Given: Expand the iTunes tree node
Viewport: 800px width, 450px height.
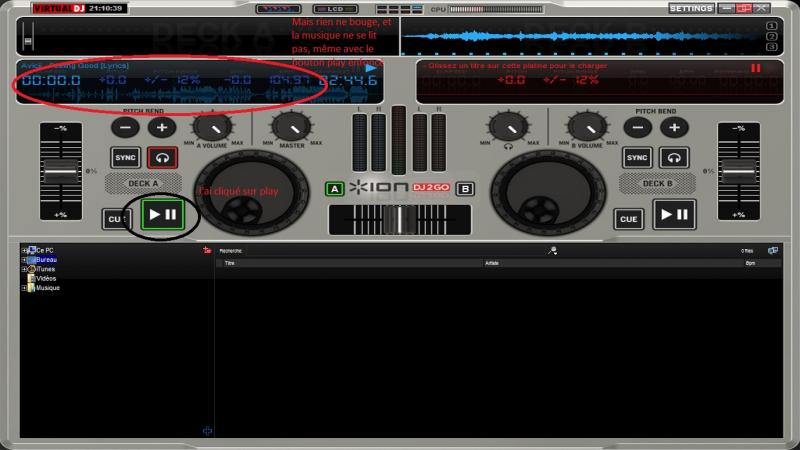Looking at the screenshot, I should click(x=23, y=269).
